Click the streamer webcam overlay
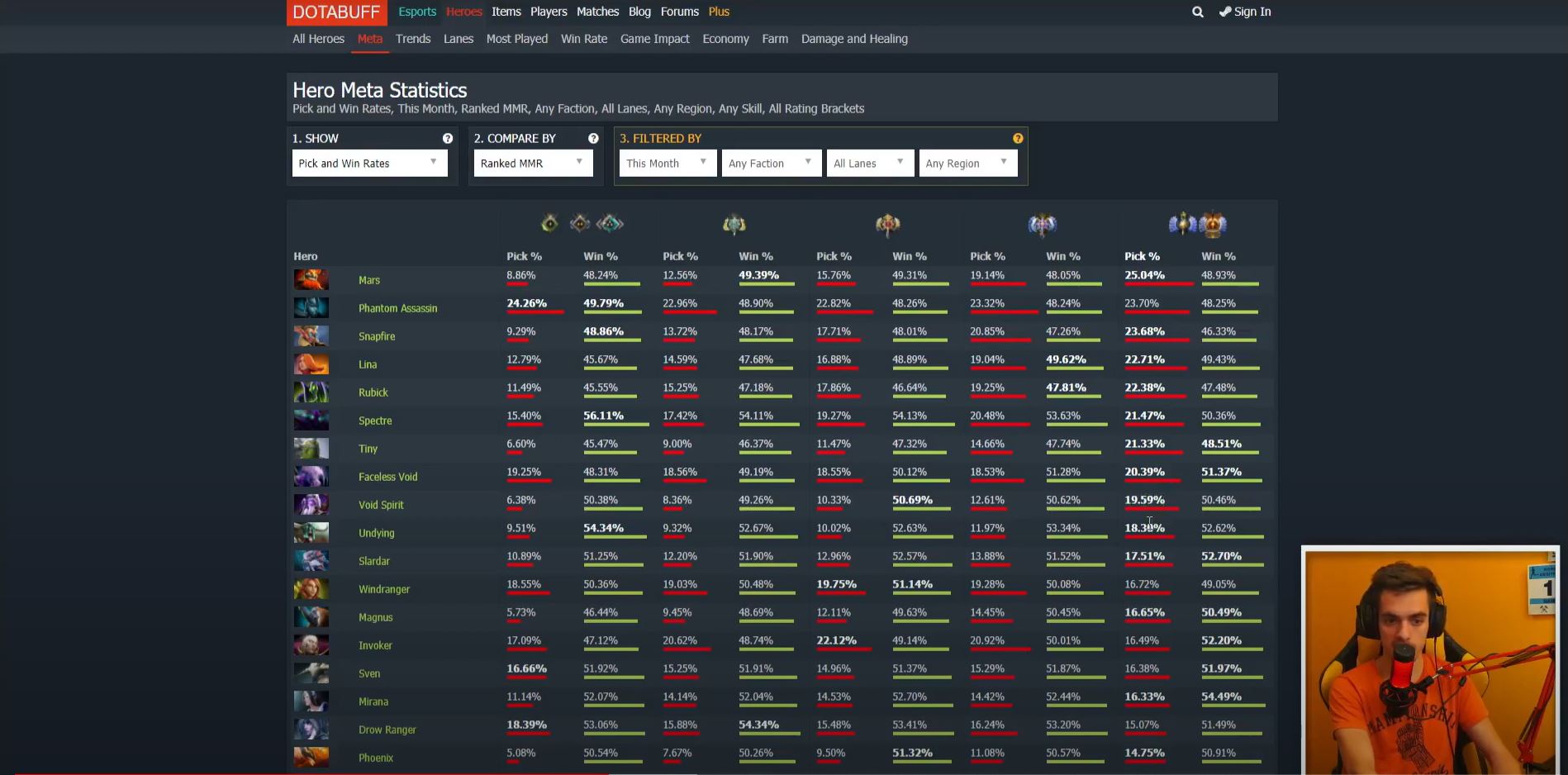The width and height of the screenshot is (1568, 775). (1430, 661)
